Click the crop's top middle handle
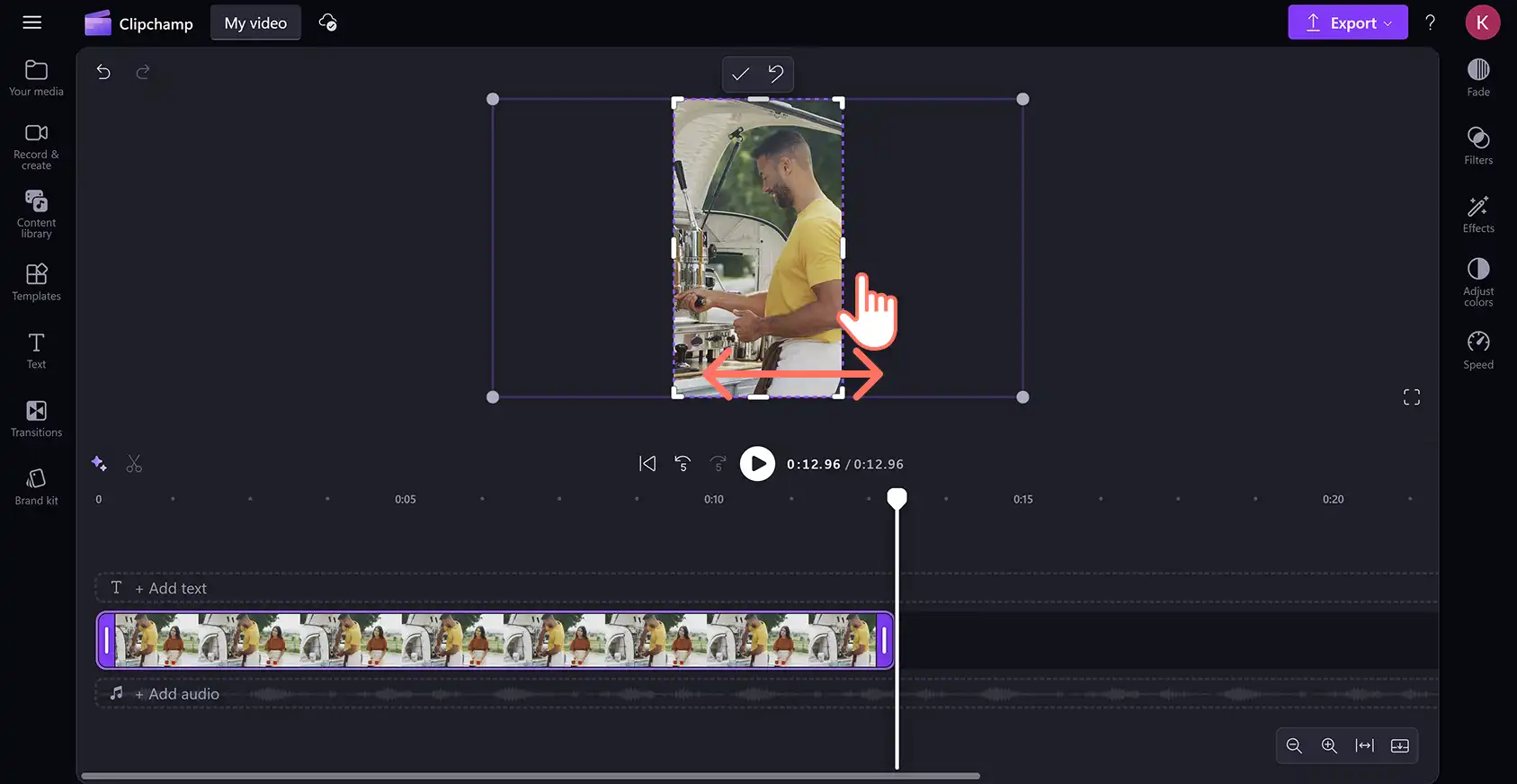The width and height of the screenshot is (1517, 784). click(758, 99)
